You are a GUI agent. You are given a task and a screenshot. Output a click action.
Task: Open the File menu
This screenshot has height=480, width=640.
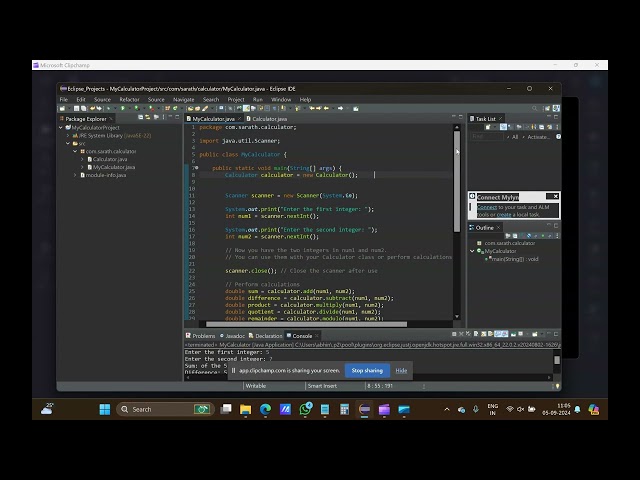64,100
